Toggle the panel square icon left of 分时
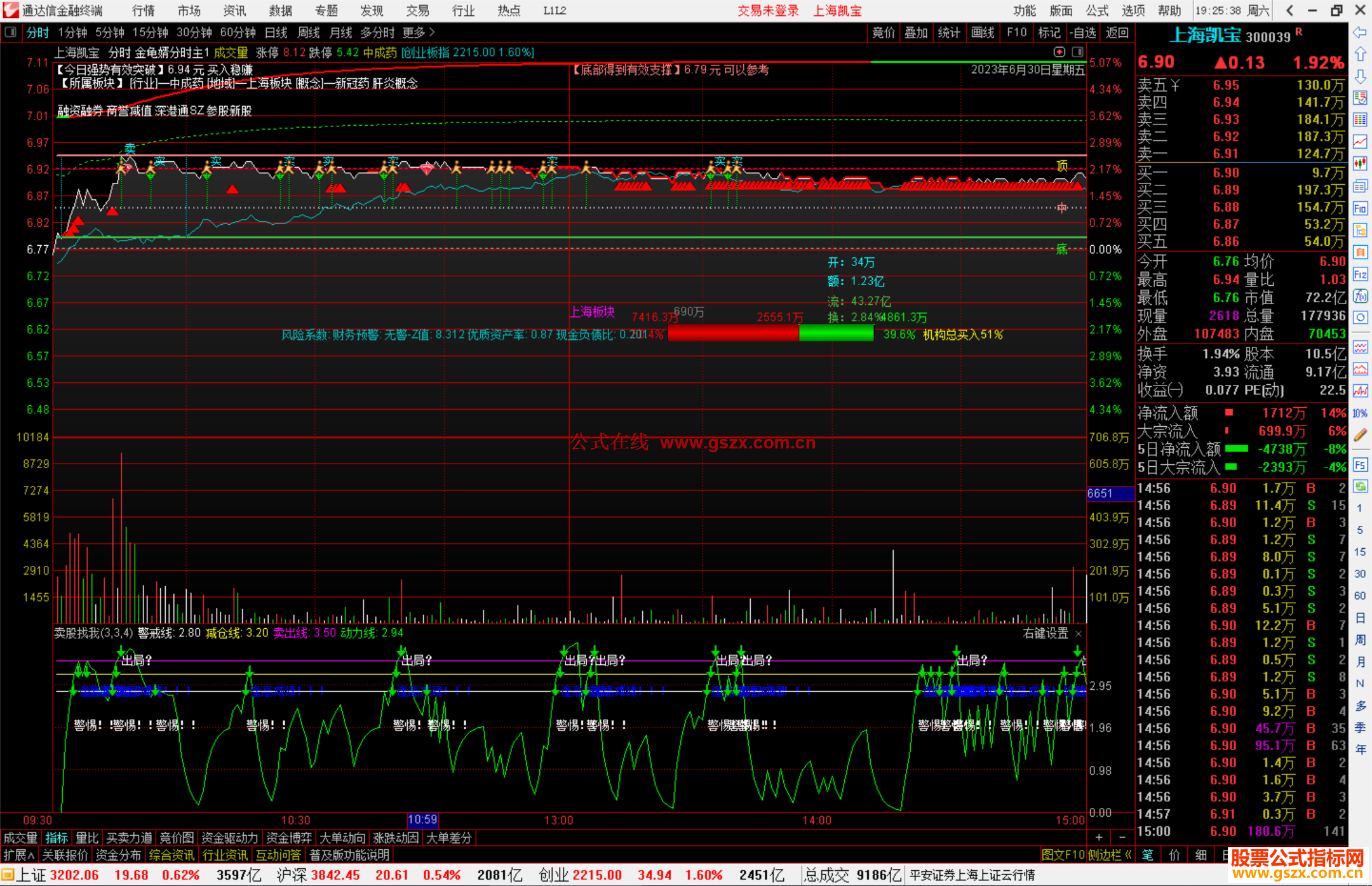Screen dimensions: 1372x886 pyautogui.click(x=10, y=32)
